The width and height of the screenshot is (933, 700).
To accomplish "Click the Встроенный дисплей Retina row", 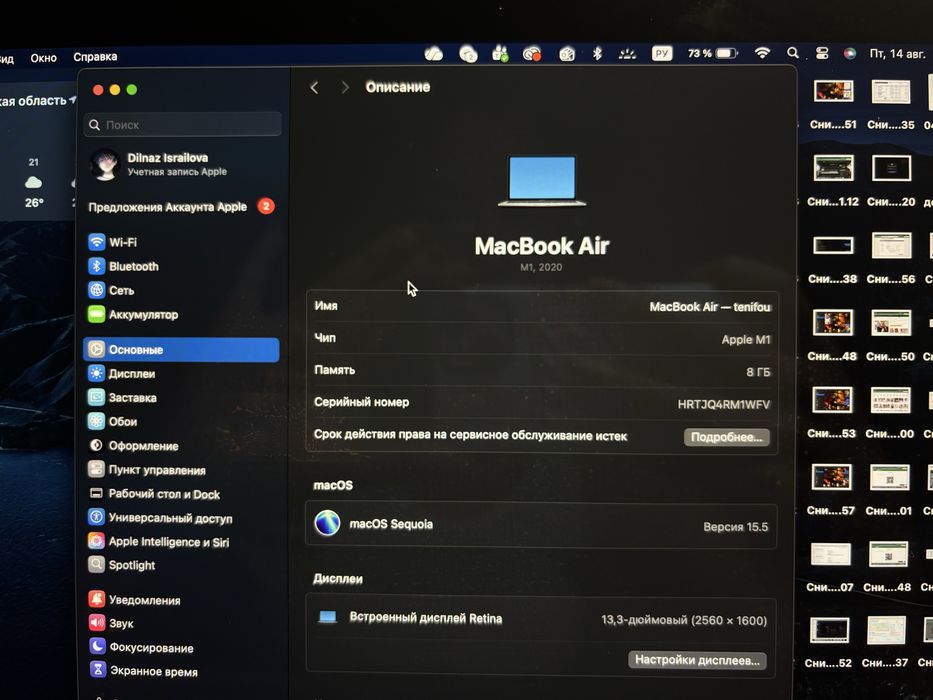I will [x=541, y=618].
